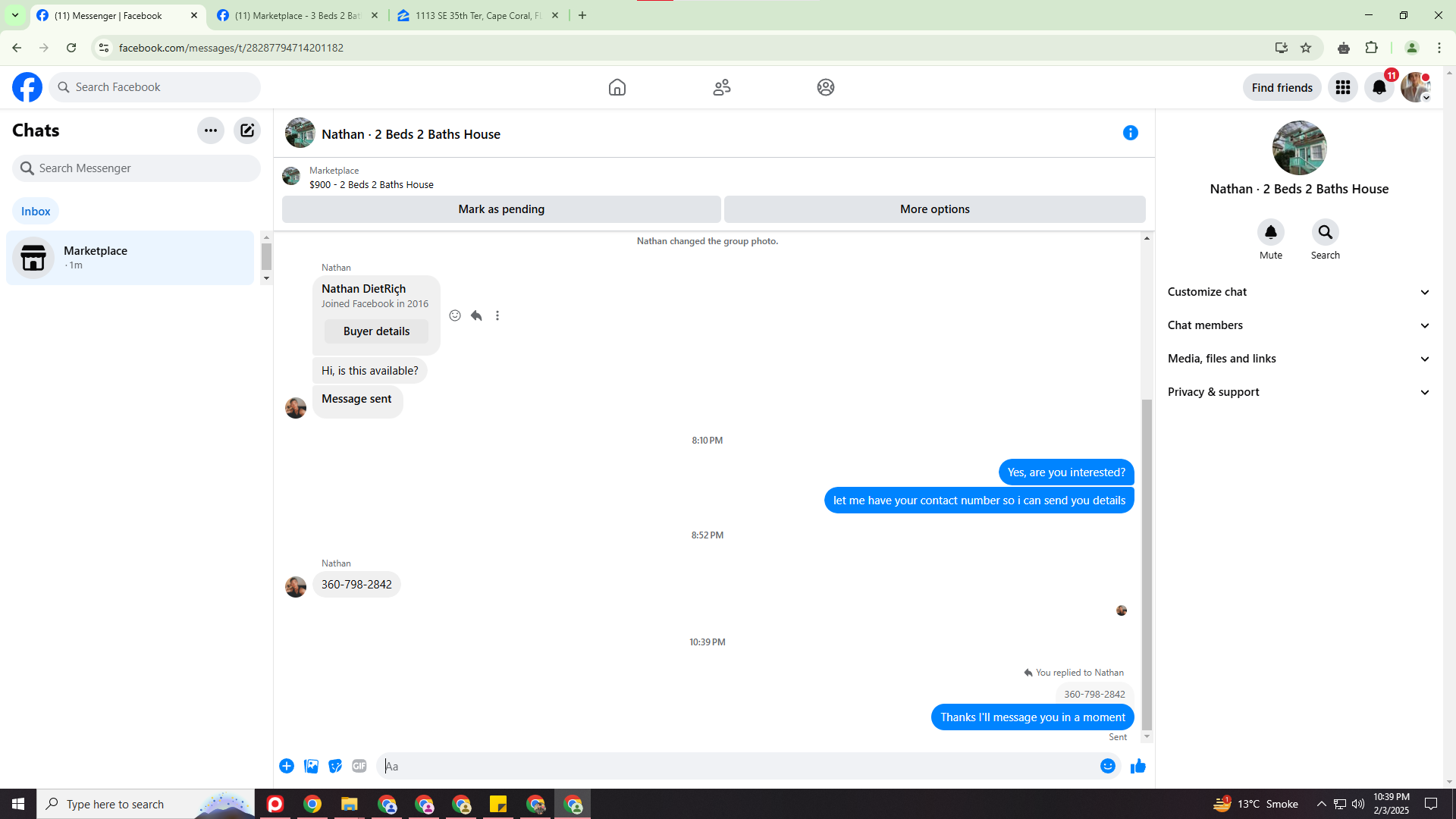Screen dimensions: 1456x819
Task: Open the taskbar clock and date
Action: click(x=1392, y=804)
